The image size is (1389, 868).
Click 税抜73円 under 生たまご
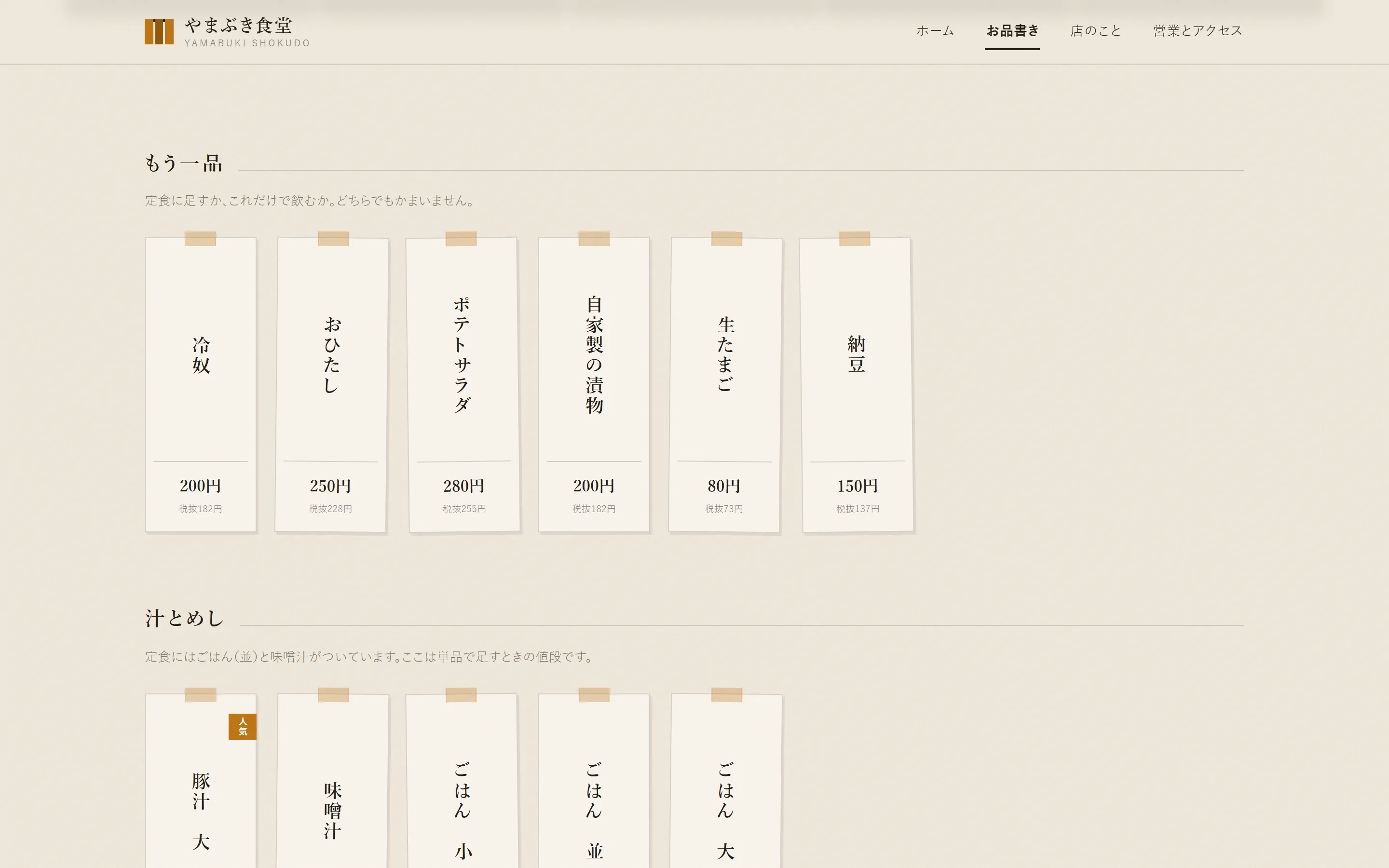coord(724,509)
